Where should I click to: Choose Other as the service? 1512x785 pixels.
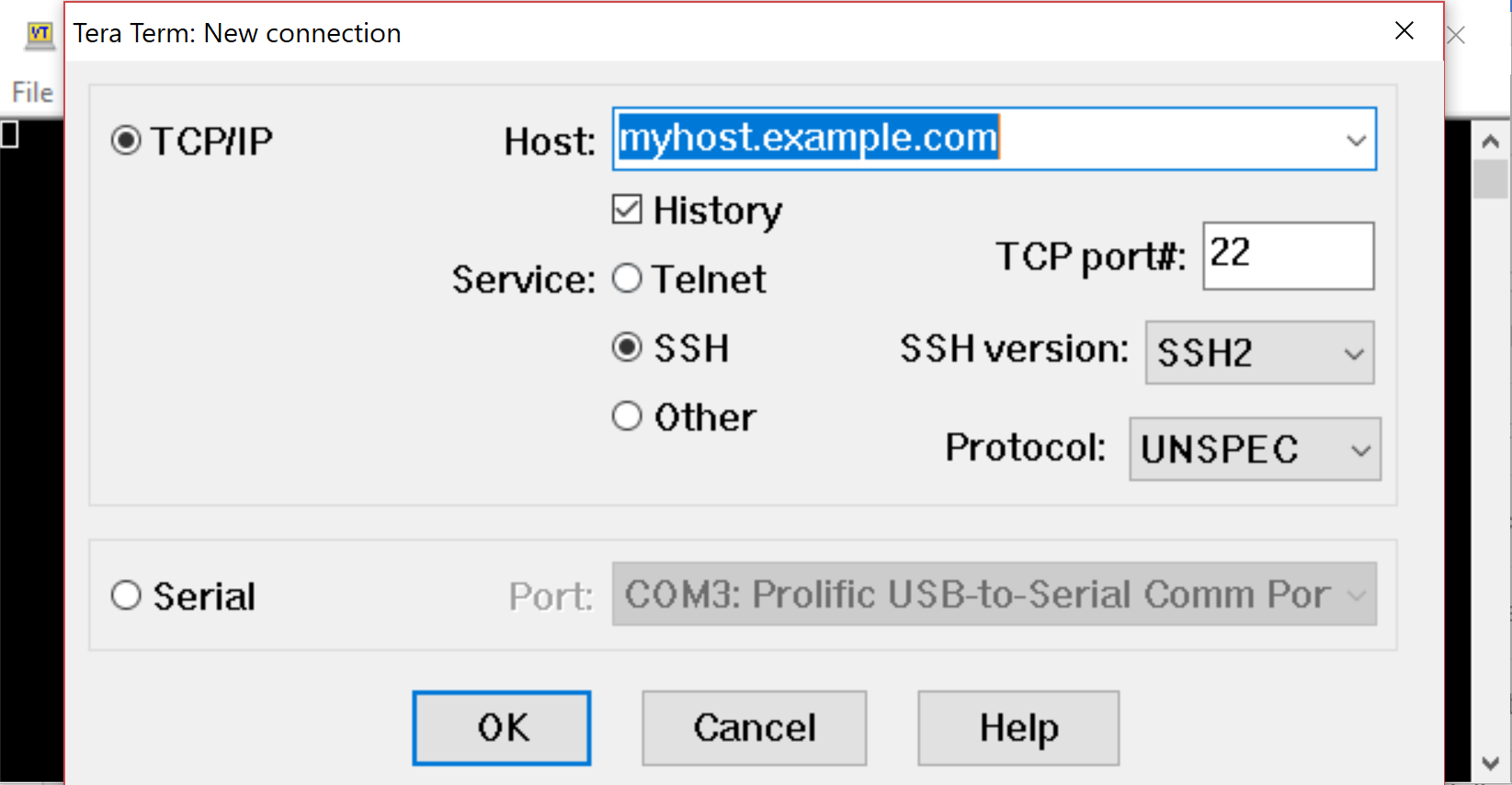[x=627, y=416]
